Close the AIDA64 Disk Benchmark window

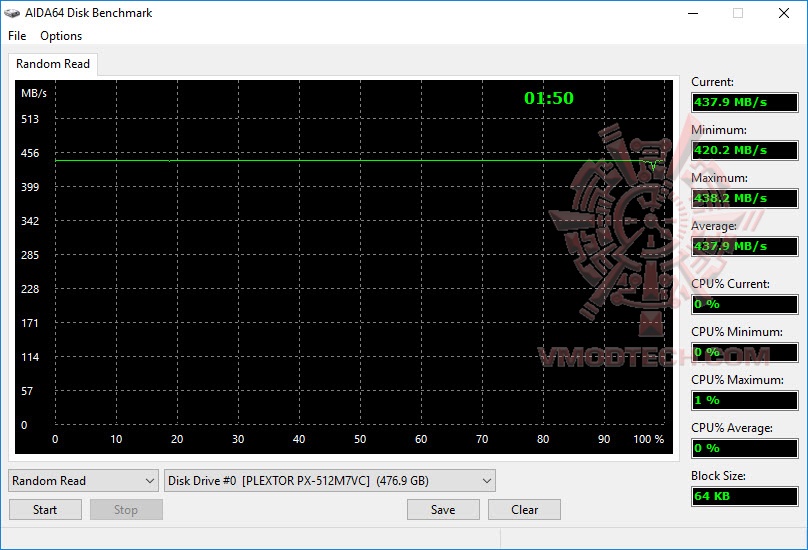pos(784,13)
